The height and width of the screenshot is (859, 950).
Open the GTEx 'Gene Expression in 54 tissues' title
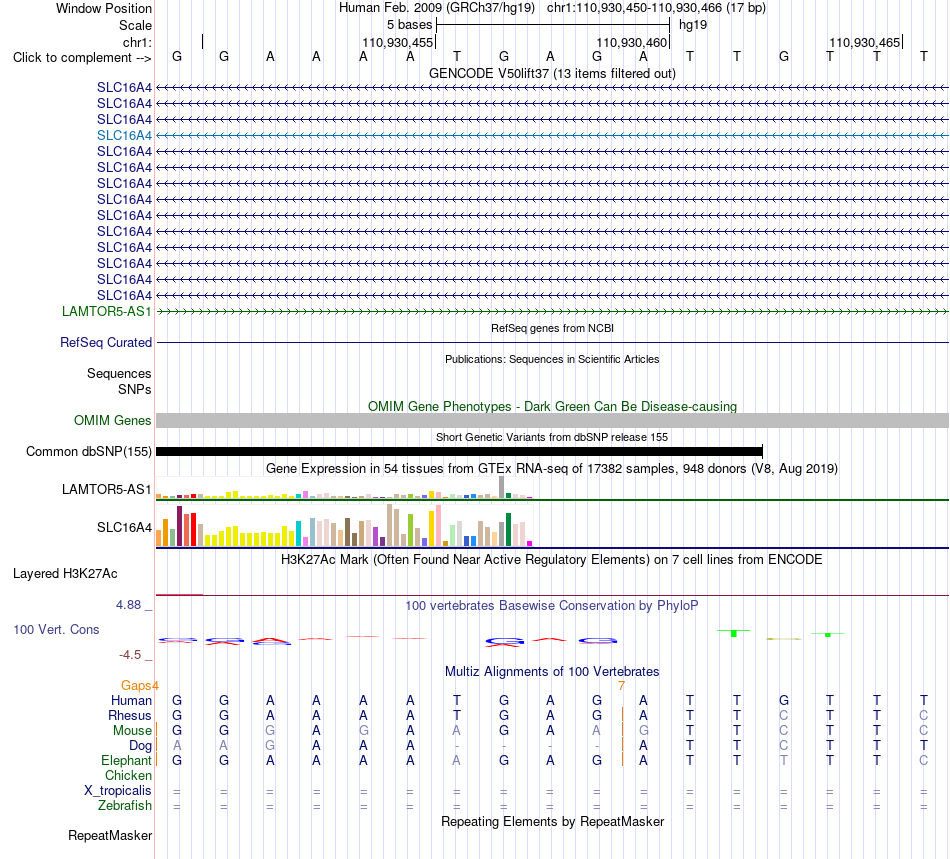coord(552,468)
